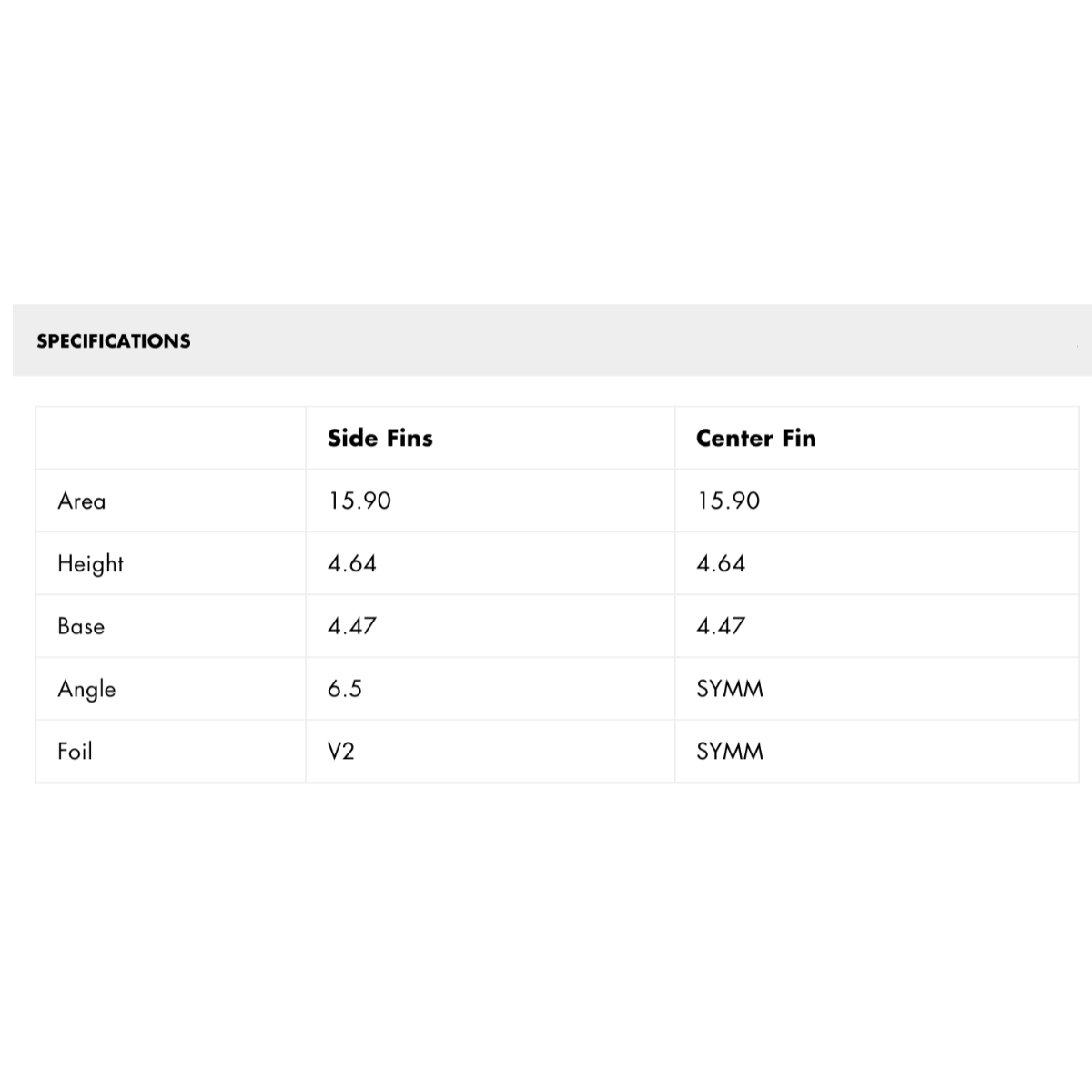Screen dimensions: 1092x1092
Task: Select Center Fin base value 4.47
Action: click(721, 626)
